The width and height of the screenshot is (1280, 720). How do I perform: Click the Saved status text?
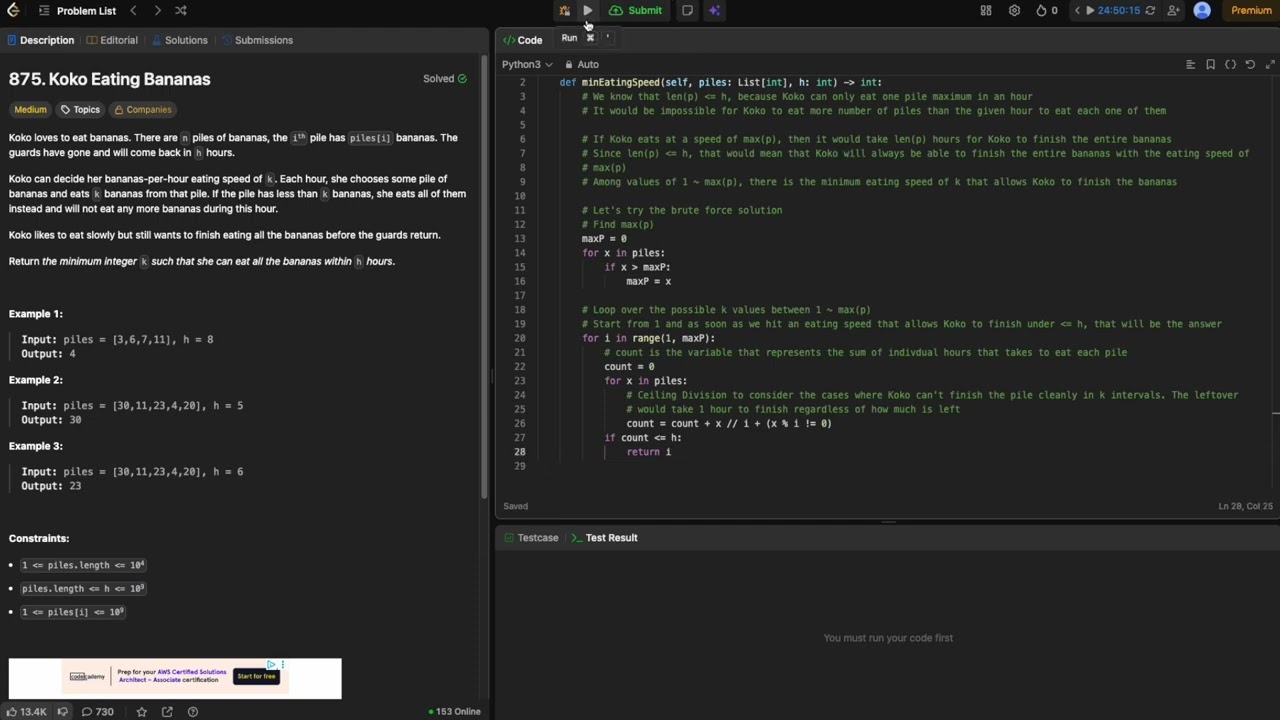pos(515,506)
